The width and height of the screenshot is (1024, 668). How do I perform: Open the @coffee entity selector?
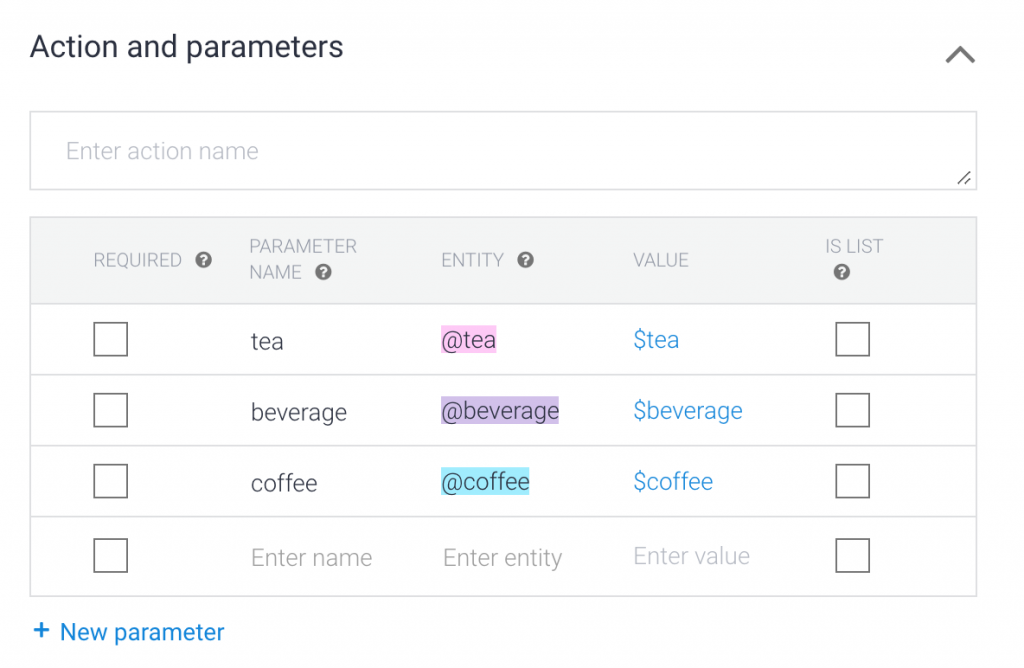coord(485,482)
